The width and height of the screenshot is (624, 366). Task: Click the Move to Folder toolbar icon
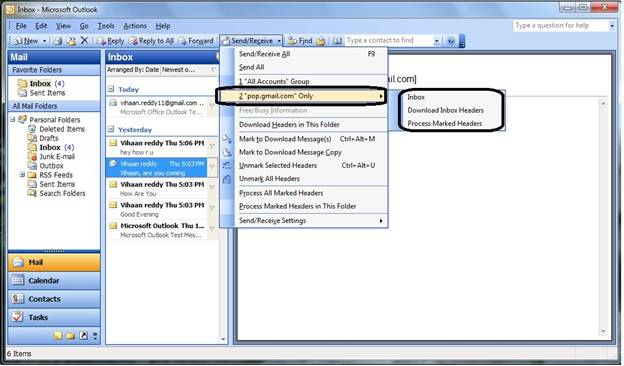pos(71,41)
